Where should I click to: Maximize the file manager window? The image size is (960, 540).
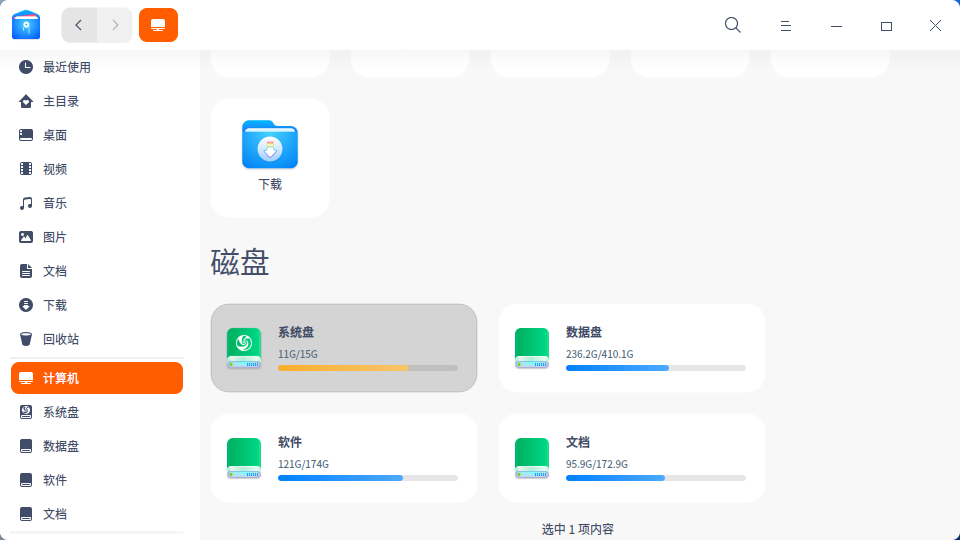(x=886, y=26)
